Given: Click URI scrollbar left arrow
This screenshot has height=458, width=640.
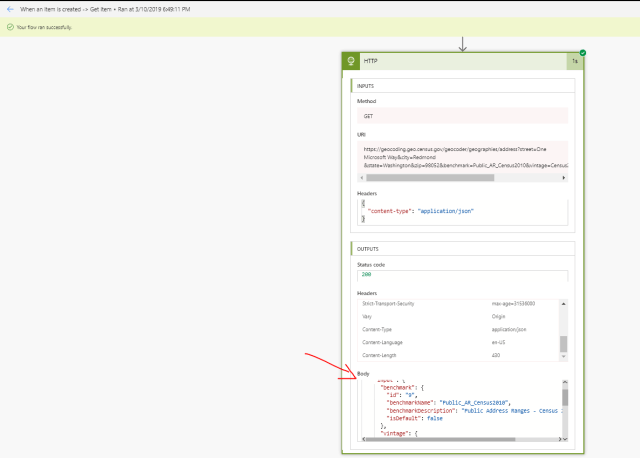Looking at the screenshot, I should 362,178.
